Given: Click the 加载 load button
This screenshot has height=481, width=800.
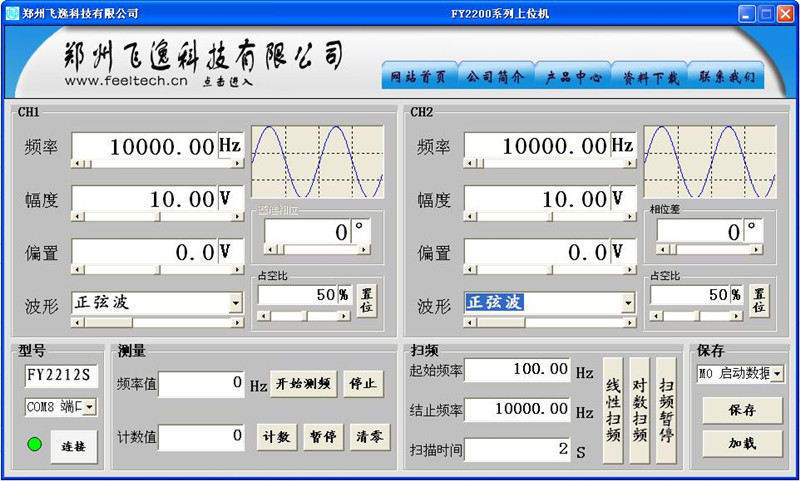Looking at the screenshot, I should tap(742, 444).
